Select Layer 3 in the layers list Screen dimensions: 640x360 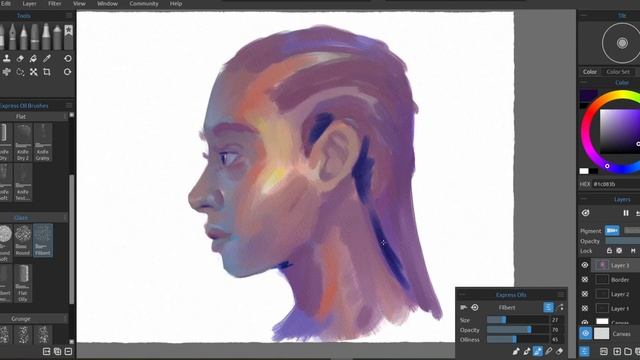pyautogui.click(x=616, y=265)
